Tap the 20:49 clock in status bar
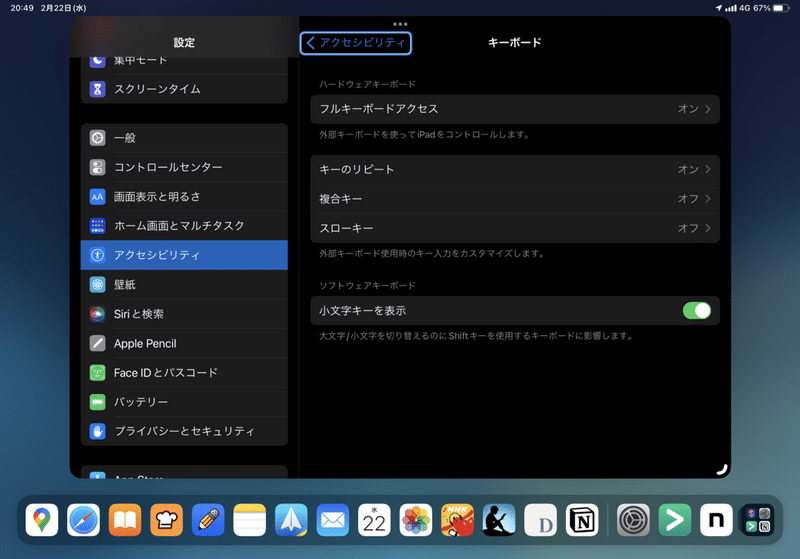The width and height of the screenshot is (800, 559). pyautogui.click(x=22, y=8)
